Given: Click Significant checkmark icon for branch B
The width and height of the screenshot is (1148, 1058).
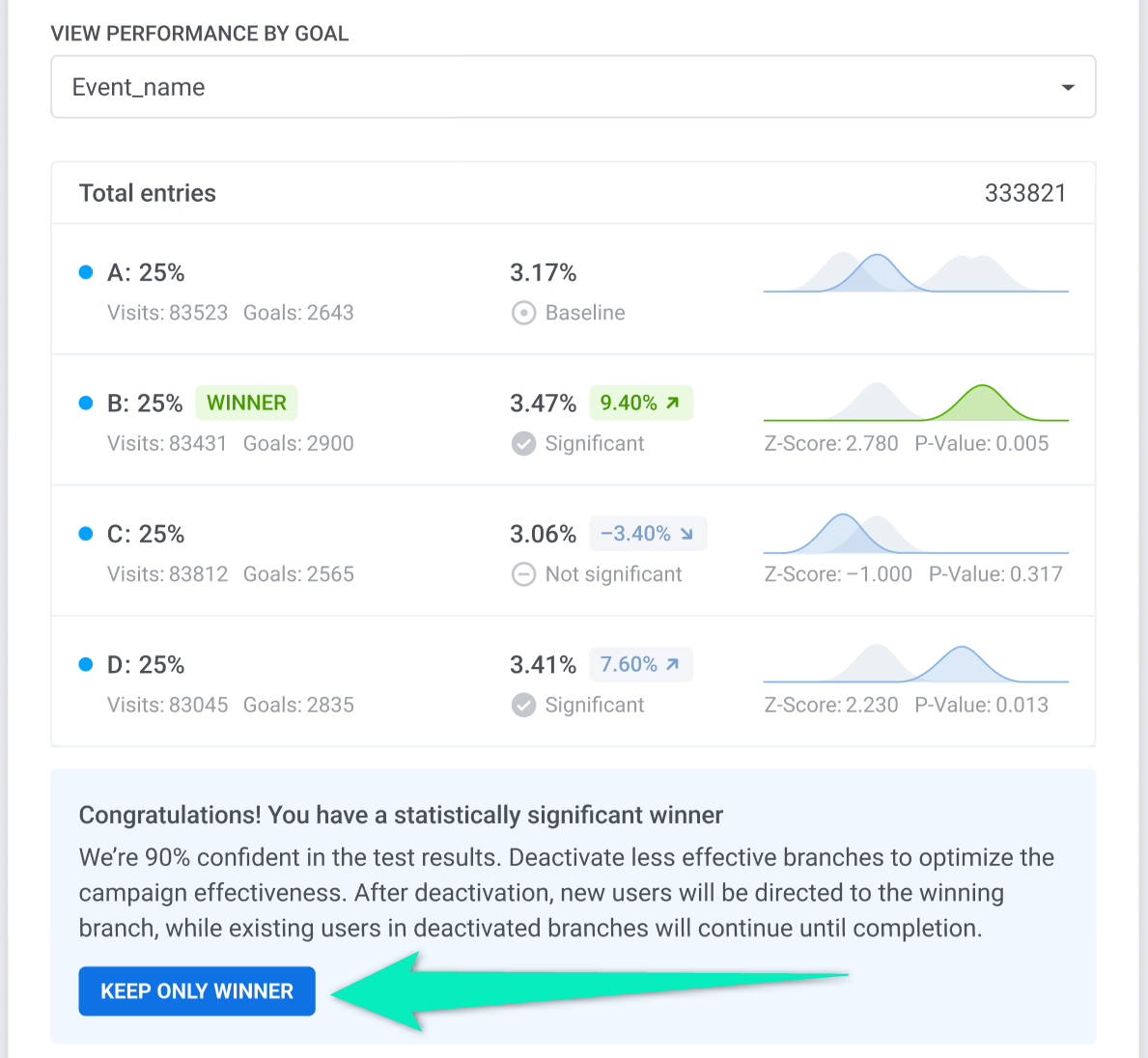Looking at the screenshot, I should pyautogui.click(x=523, y=444).
